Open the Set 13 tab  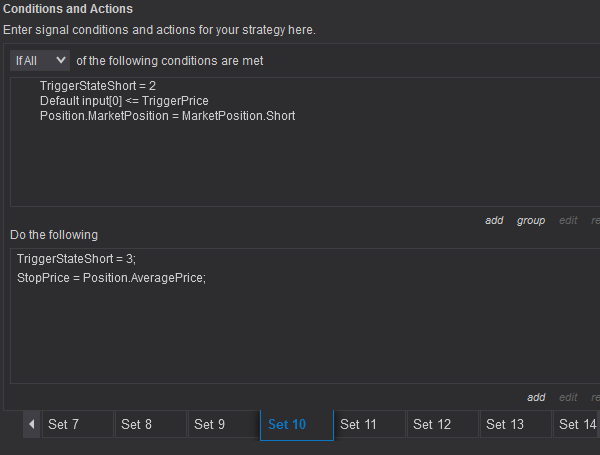[x=505, y=424]
